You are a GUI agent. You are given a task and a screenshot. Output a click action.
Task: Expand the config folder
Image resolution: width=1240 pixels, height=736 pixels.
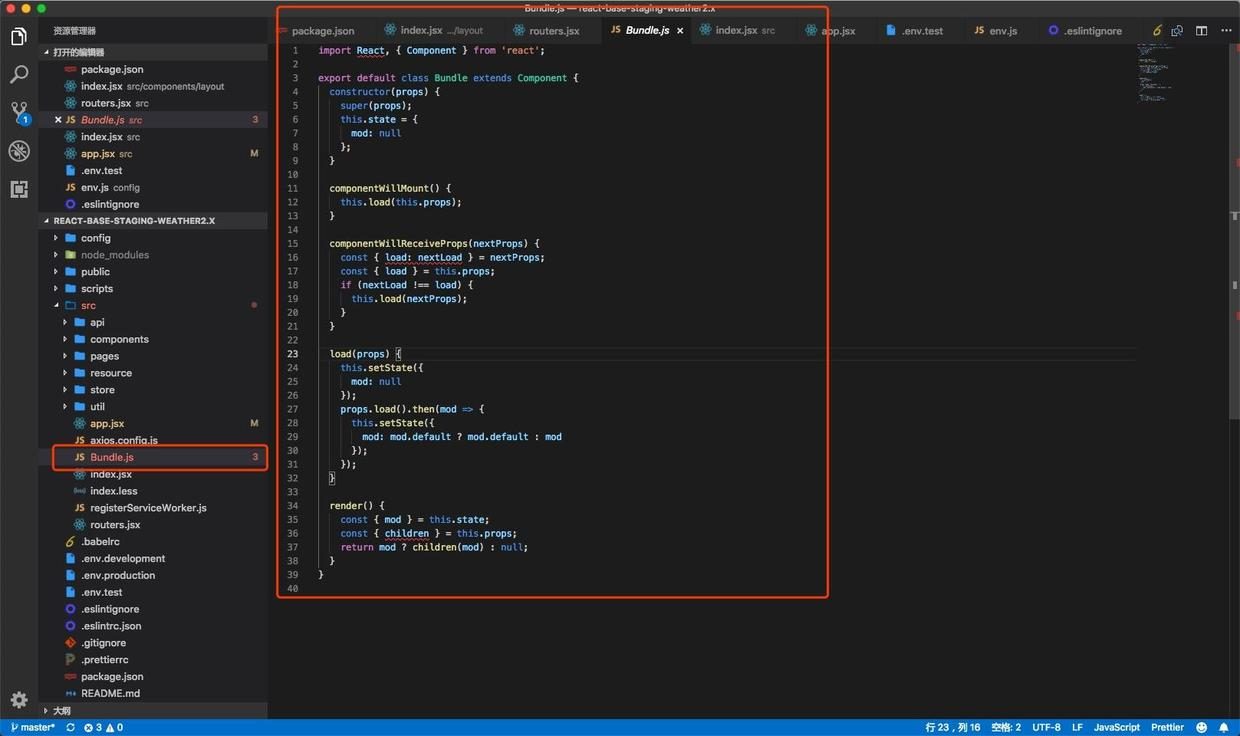pyautogui.click(x=95, y=238)
